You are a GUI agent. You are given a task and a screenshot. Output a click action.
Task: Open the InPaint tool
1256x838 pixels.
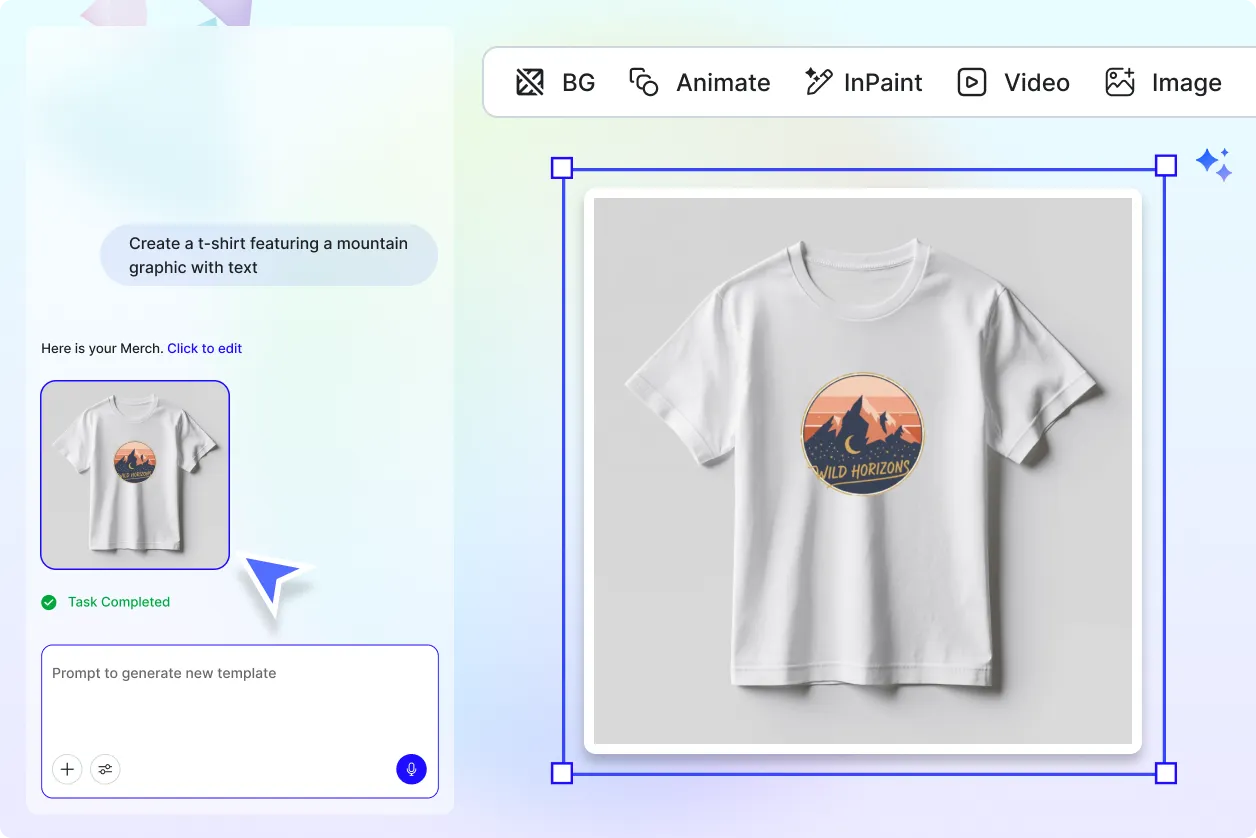tap(883, 82)
